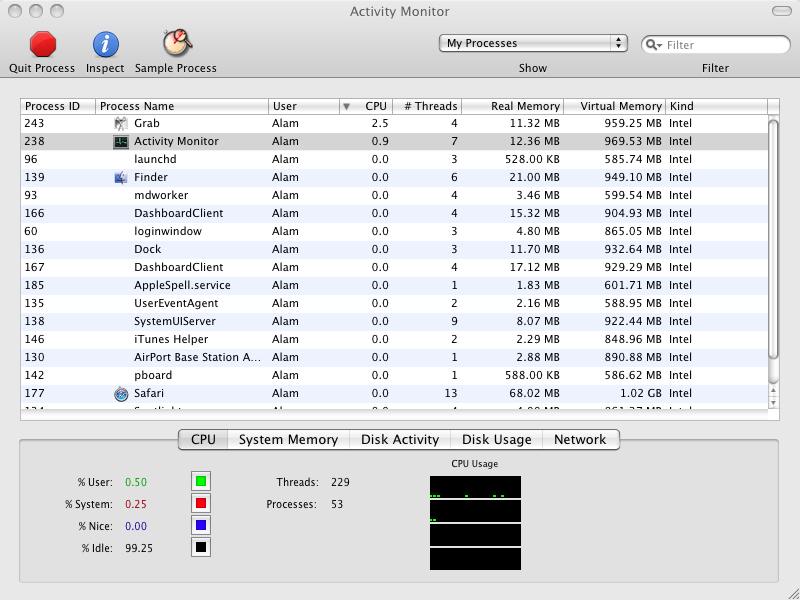Click the Activity Monitor icon in its row
800x600 pixels.
point(121,141)
